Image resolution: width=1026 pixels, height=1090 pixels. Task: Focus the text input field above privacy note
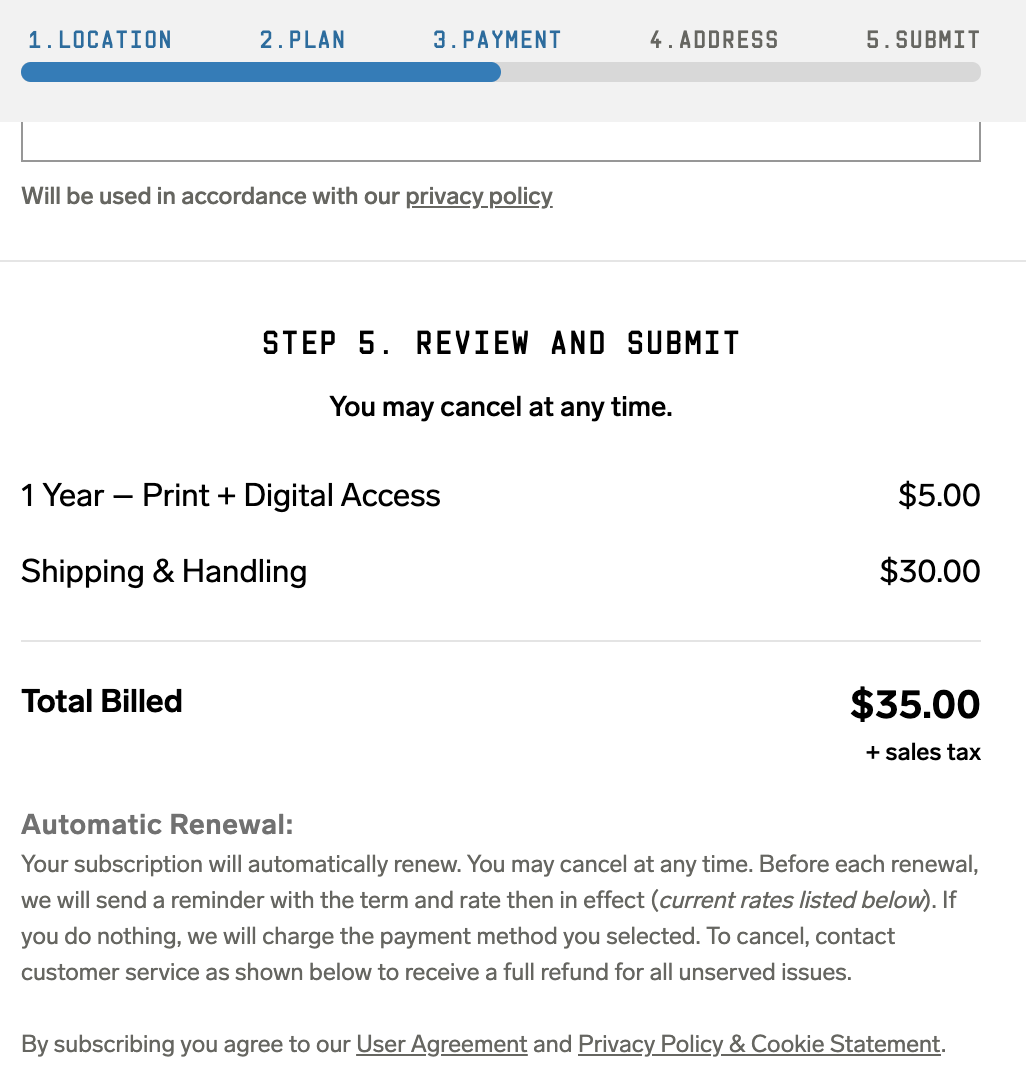[500, 142]
